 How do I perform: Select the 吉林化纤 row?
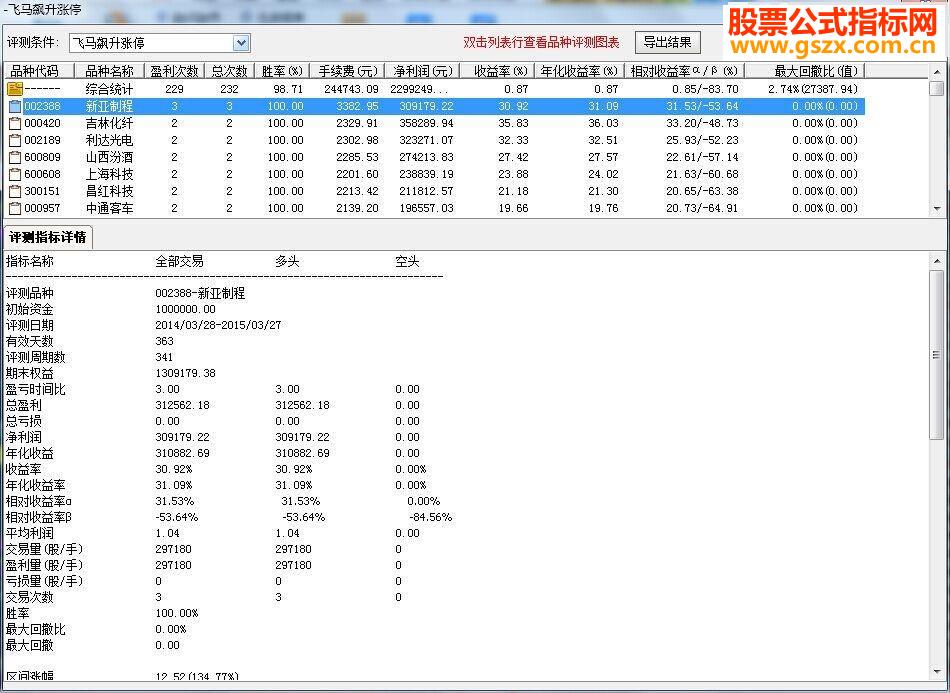(435, 124)
